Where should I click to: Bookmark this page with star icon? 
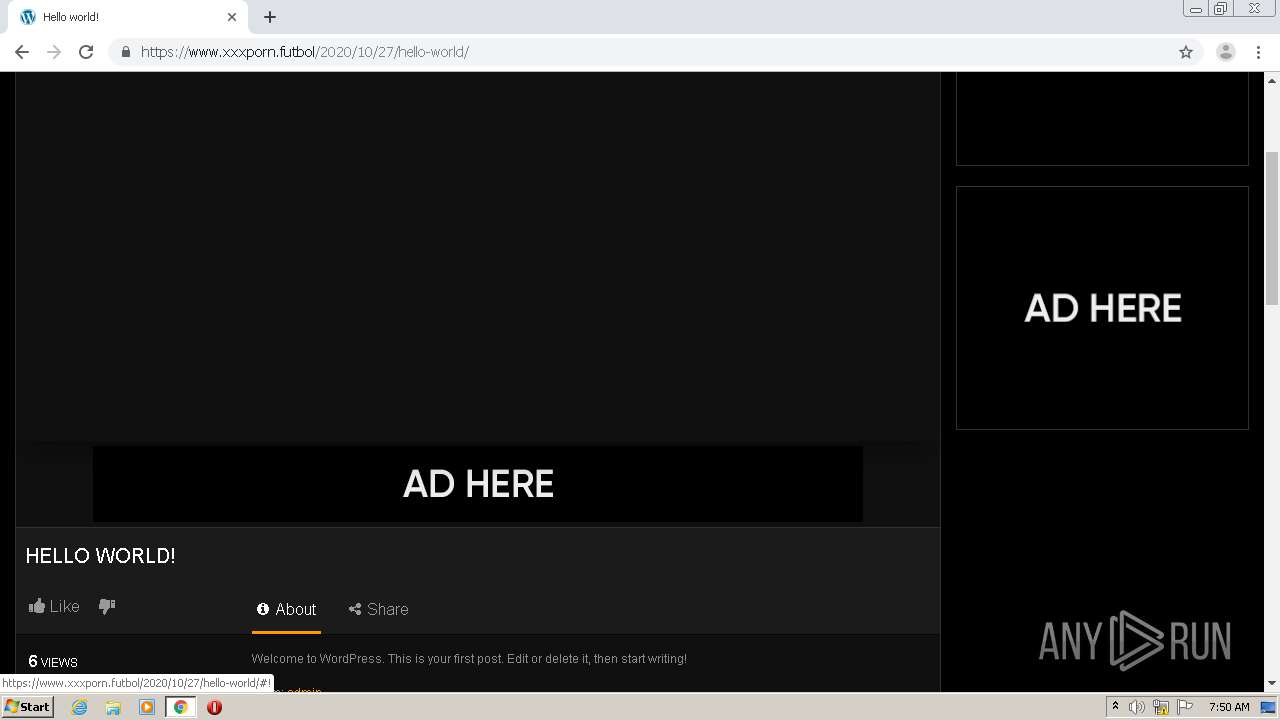1186,52
